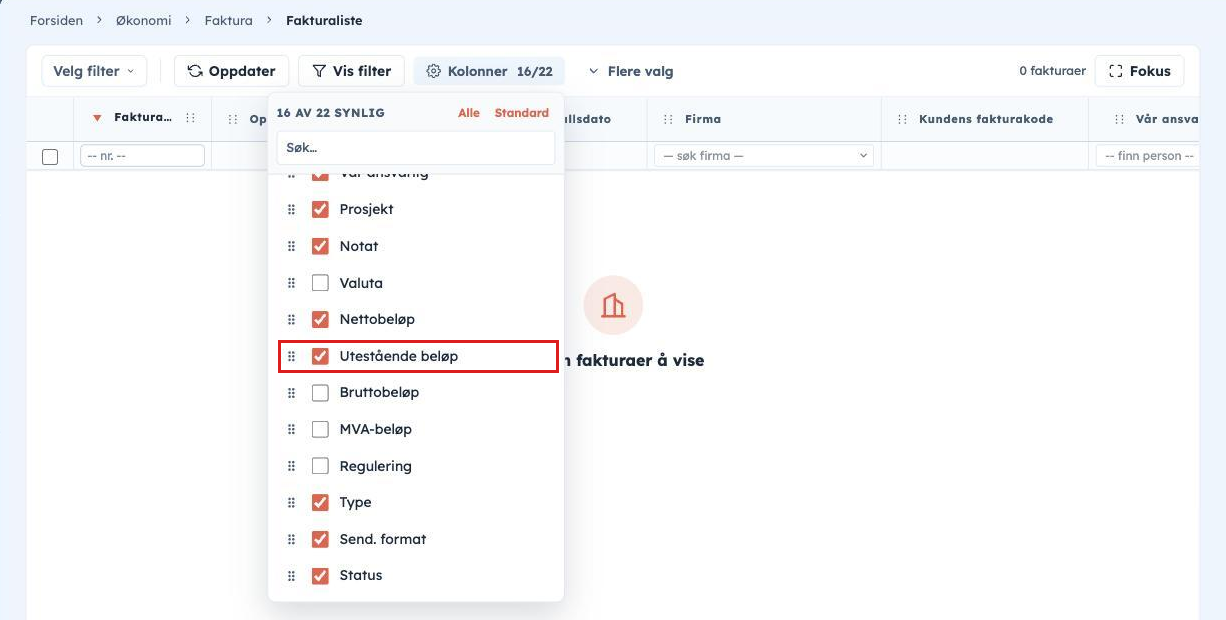
Task: Click column grip icon before Firma header
Action: [x=668, y=119]
